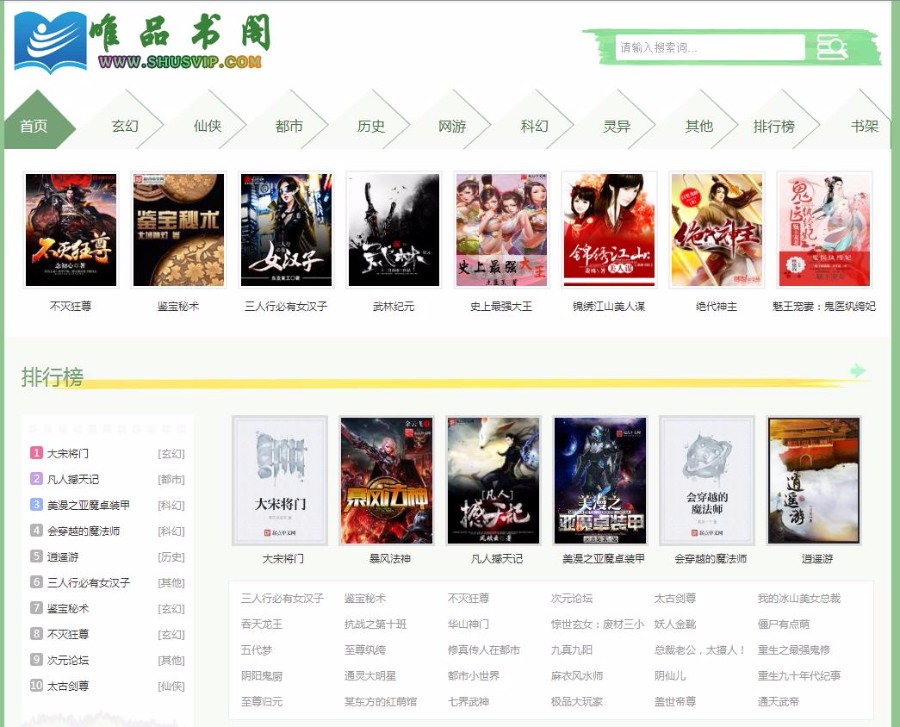Open the 史上最强大王 book cover

pos(501,230)
